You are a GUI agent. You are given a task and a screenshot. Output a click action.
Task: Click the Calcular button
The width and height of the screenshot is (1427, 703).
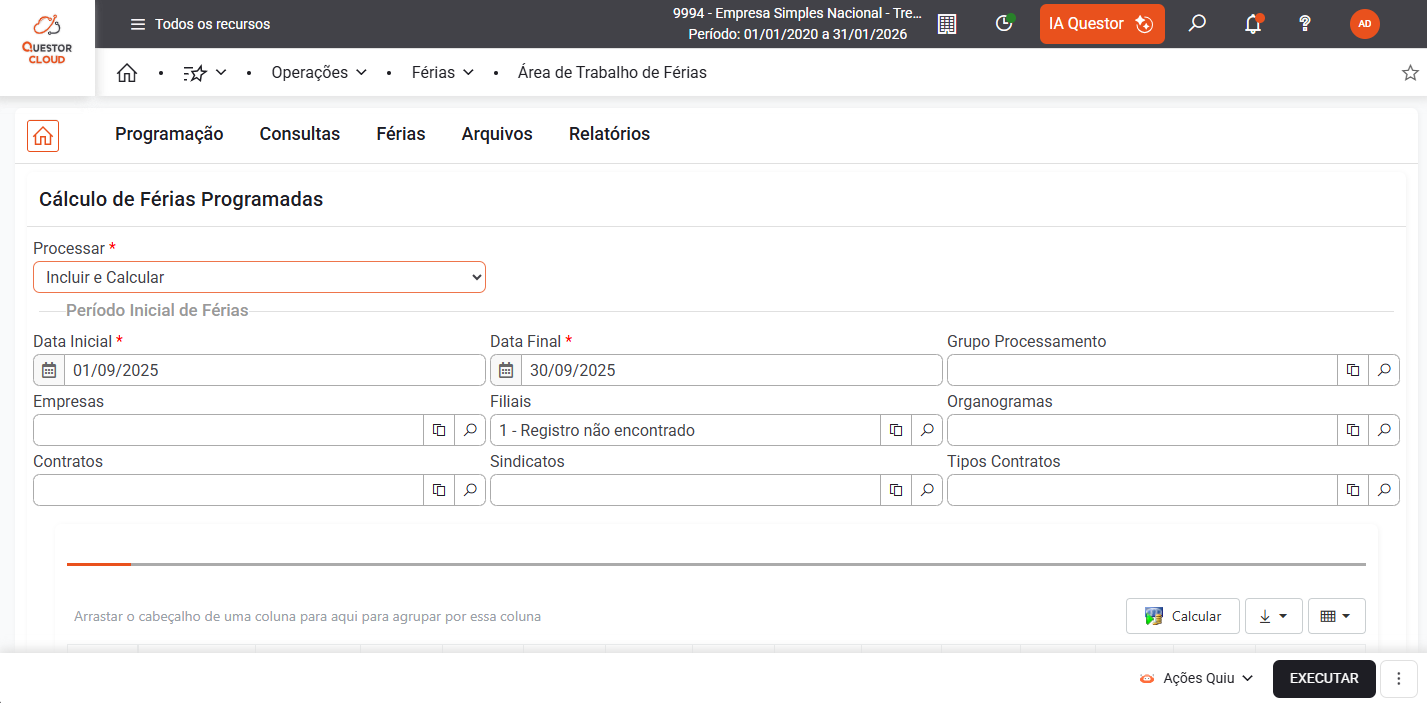[x=1182, y=616]
